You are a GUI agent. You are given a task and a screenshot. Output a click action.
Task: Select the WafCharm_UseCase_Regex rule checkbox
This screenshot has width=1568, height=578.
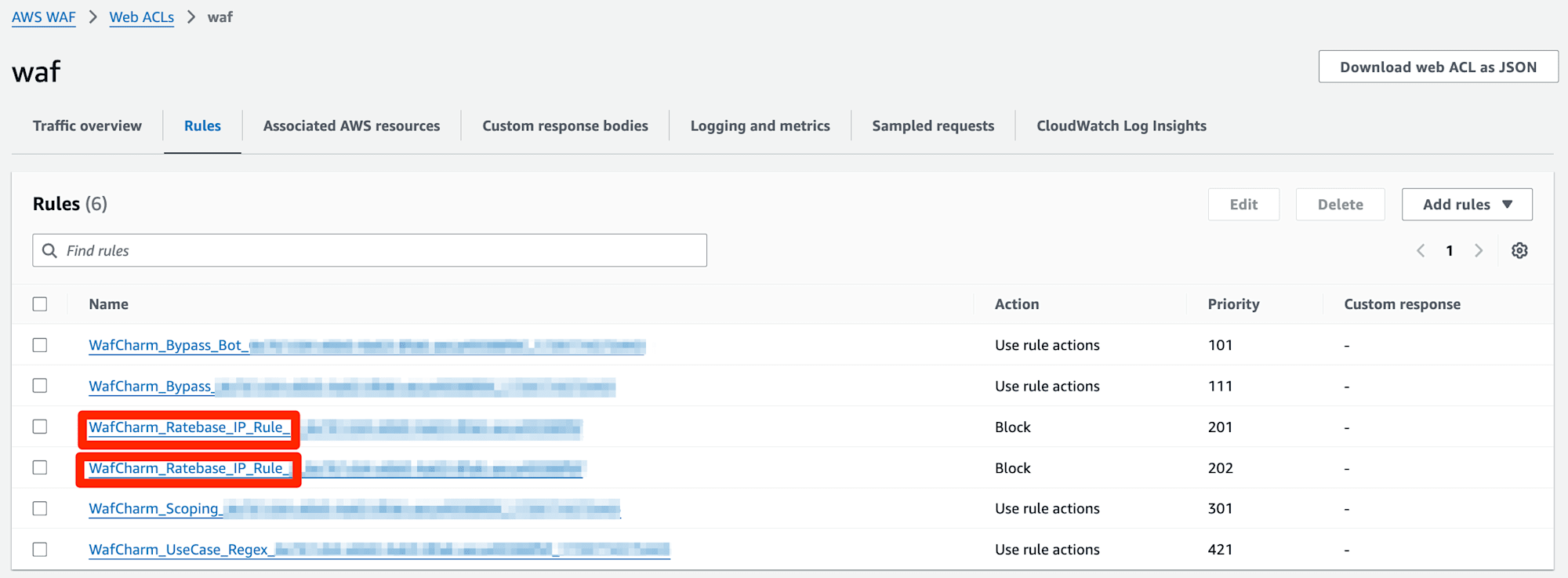[x=40, y=549]
